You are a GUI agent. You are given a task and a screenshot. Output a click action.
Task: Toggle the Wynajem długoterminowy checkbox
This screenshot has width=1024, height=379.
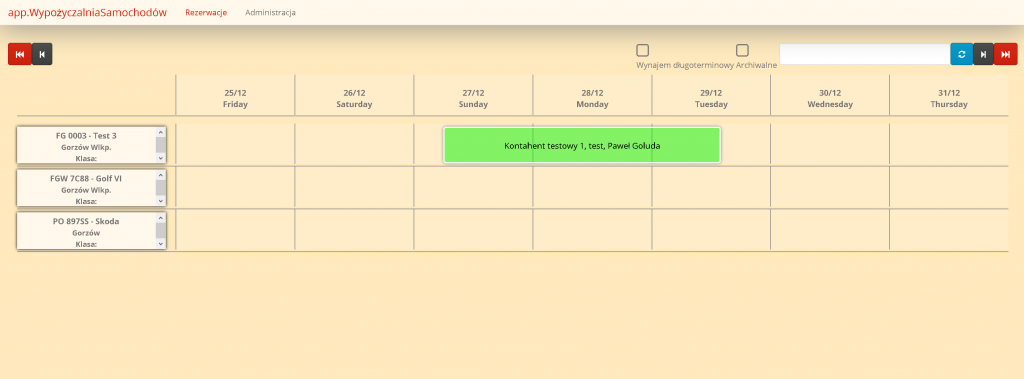643,50
